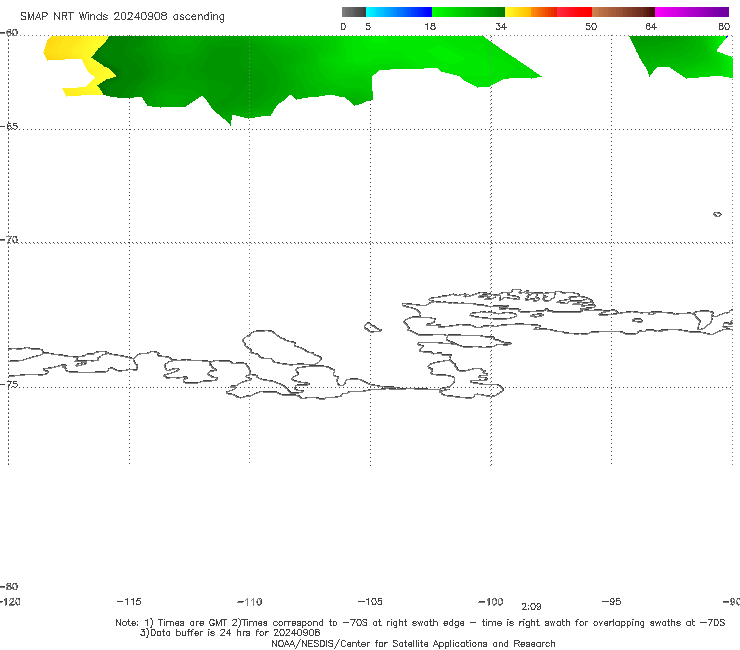Click the '-110' longitude label
Image resolution: width=740 pixels, height=650 pixels.
(250, 602)
